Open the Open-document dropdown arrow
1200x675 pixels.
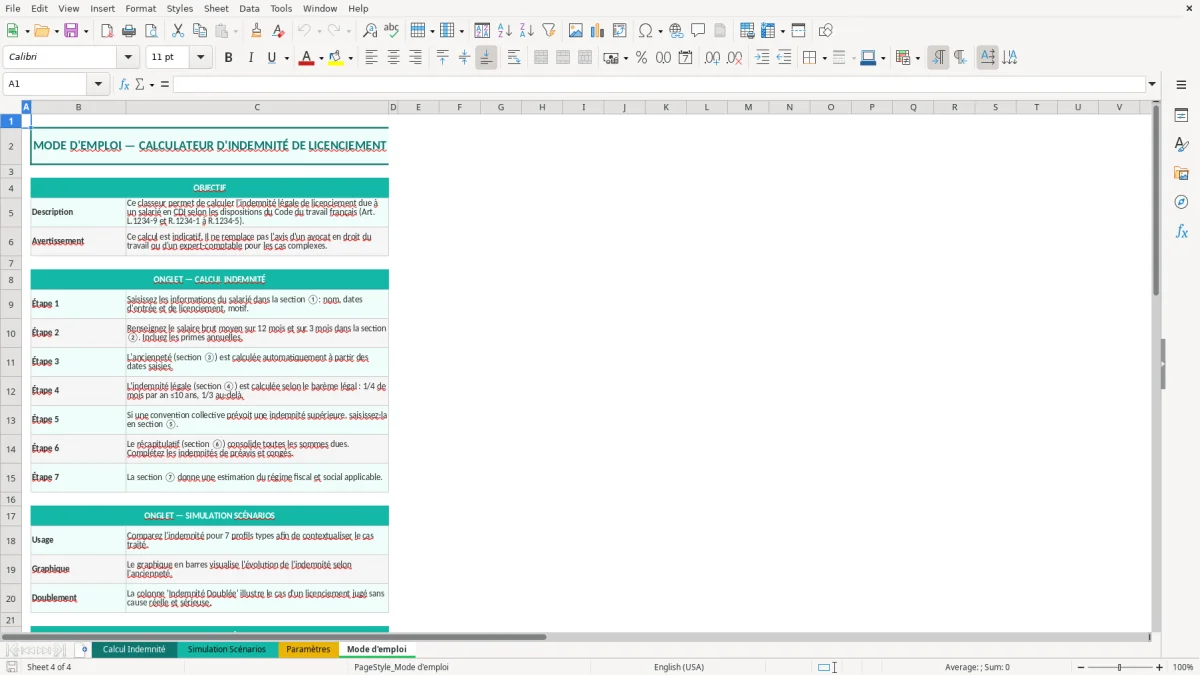[x=56, y=31]
